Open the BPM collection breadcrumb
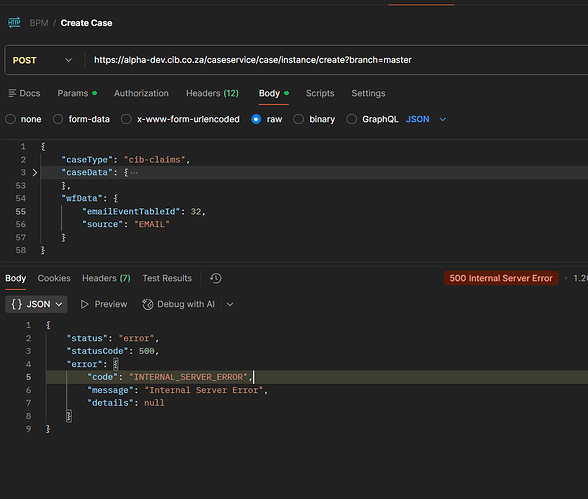This screenshot has width=588, height=499. tap(39, 23)
